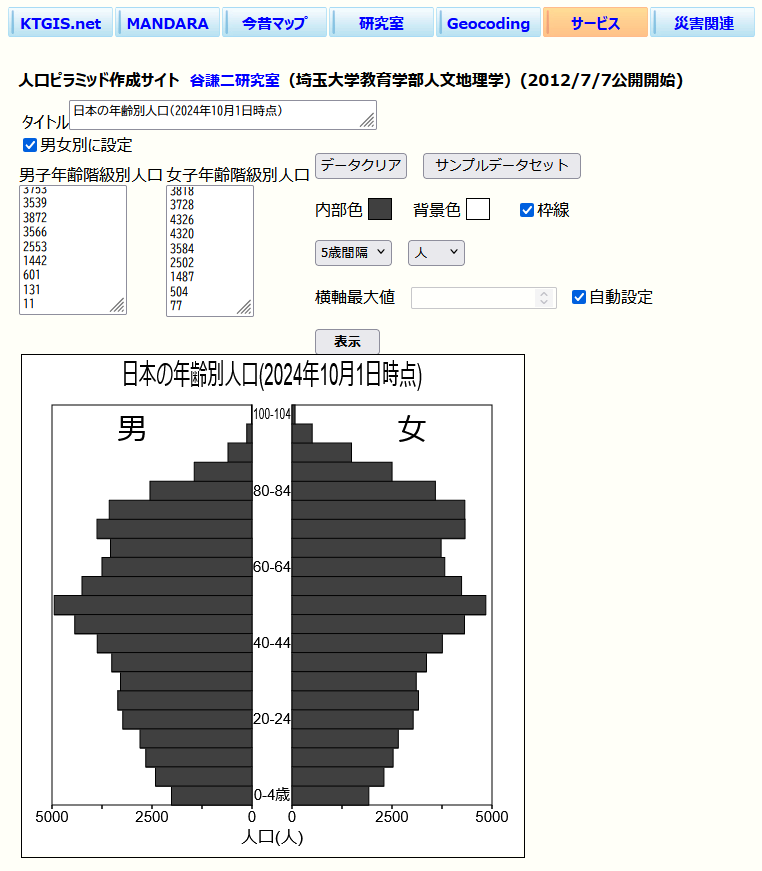Click the 20-24 age label

click(272, 719)
